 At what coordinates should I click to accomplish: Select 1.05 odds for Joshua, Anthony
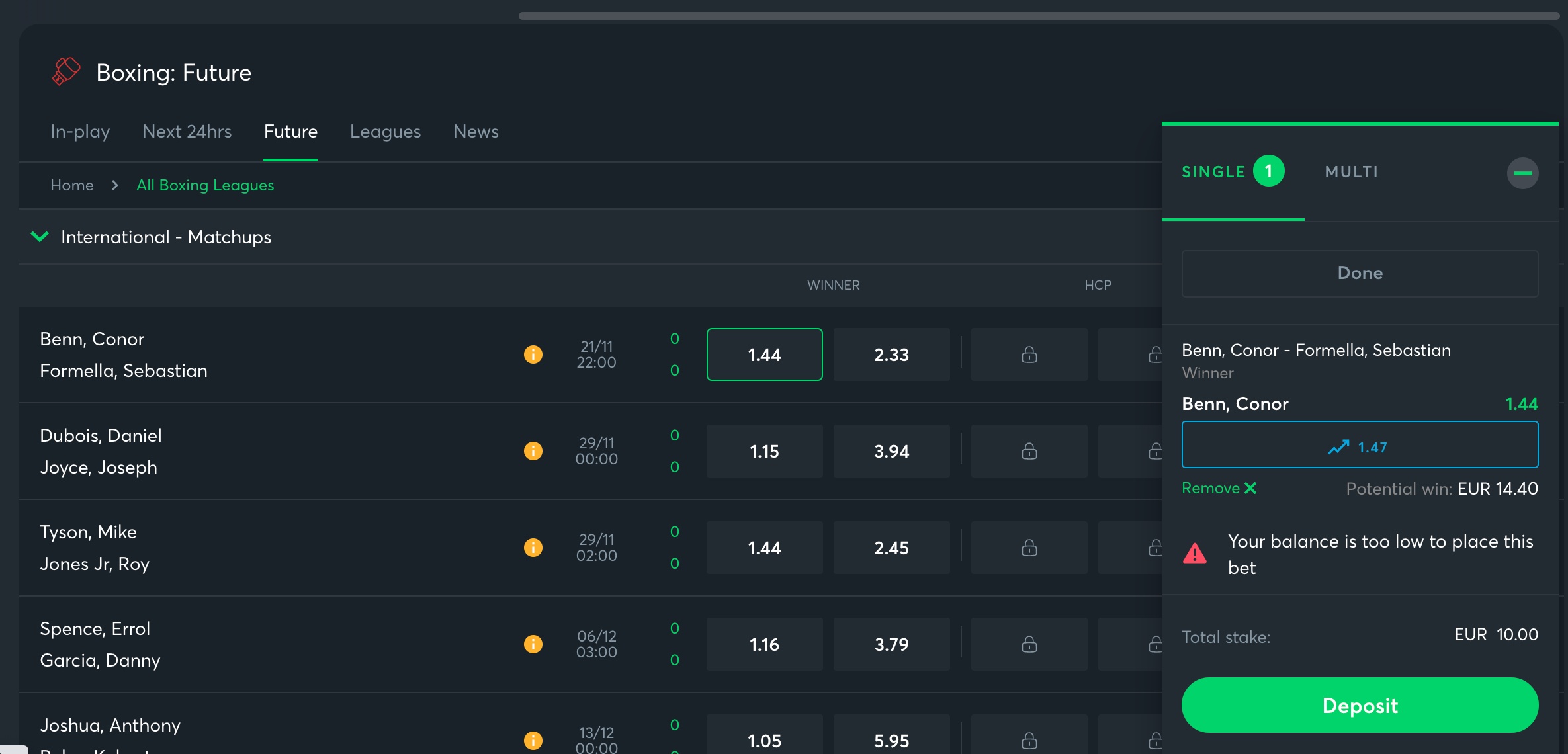pyautogui.click(x=764, y=734)
